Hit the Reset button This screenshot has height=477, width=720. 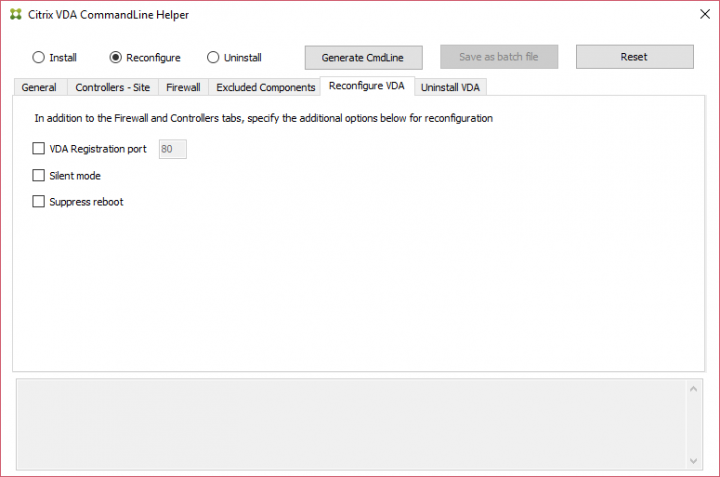(x=634, y=57)
